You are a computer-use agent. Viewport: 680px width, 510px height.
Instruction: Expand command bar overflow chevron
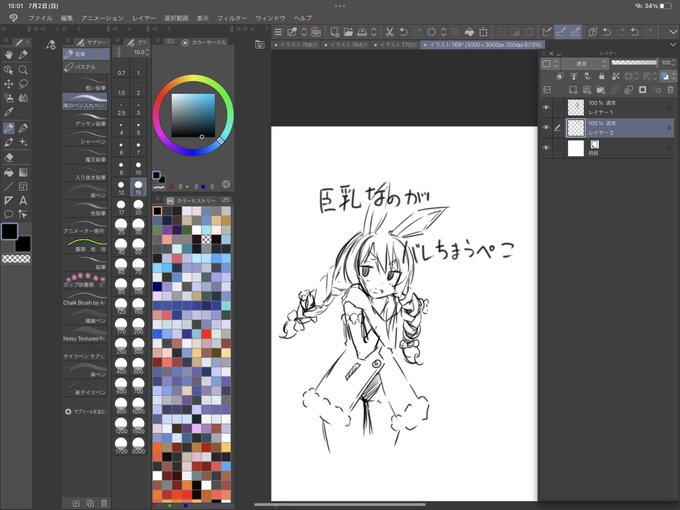pyautogui.click(x=673, y=32)
